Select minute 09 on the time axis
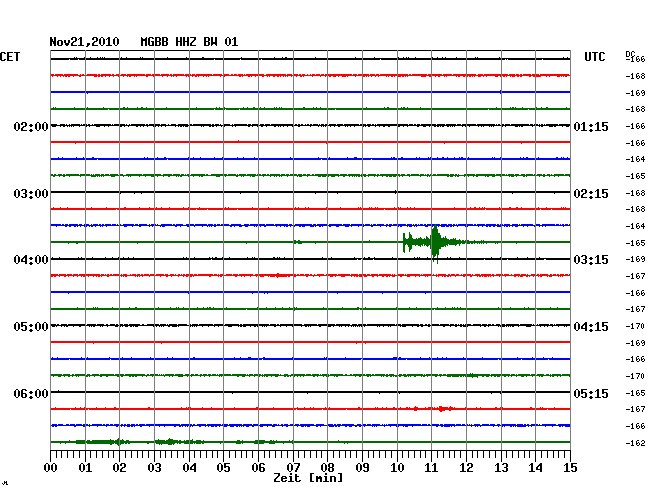650x494 pixels. [x=362, y=467]
